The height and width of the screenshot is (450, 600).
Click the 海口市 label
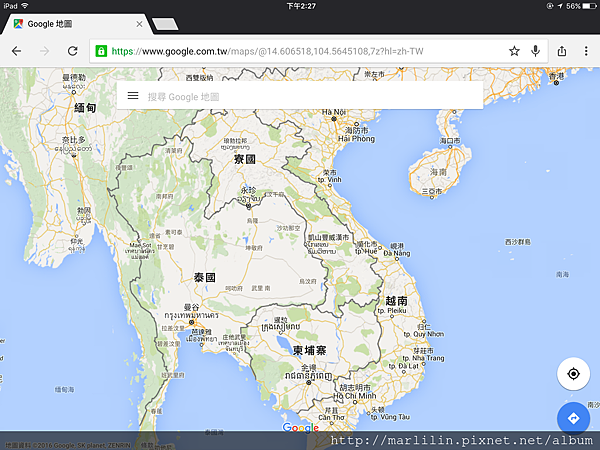(x=450, y=141)
